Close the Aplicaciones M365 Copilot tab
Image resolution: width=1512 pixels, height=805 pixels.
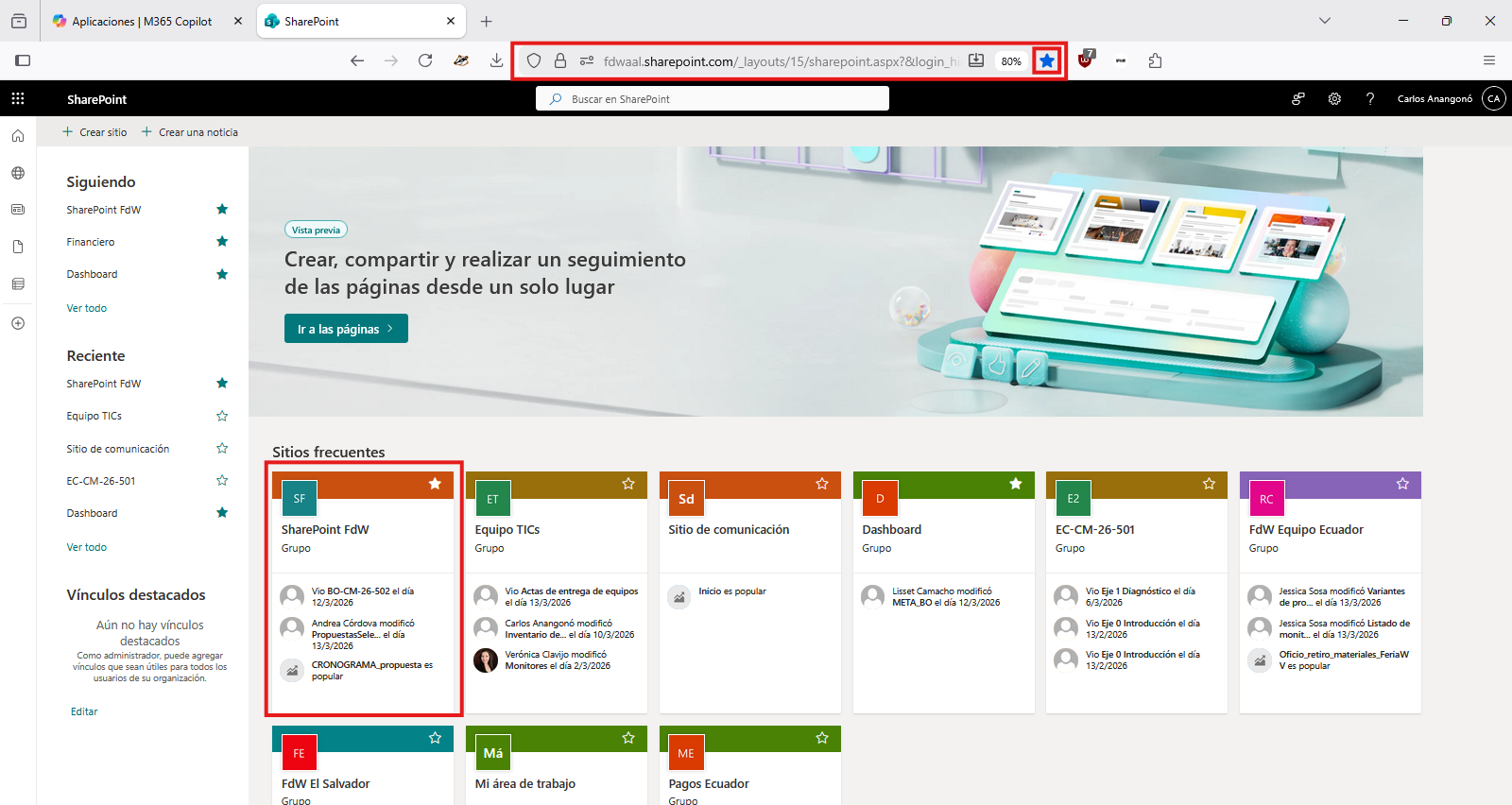click(238, 21)
